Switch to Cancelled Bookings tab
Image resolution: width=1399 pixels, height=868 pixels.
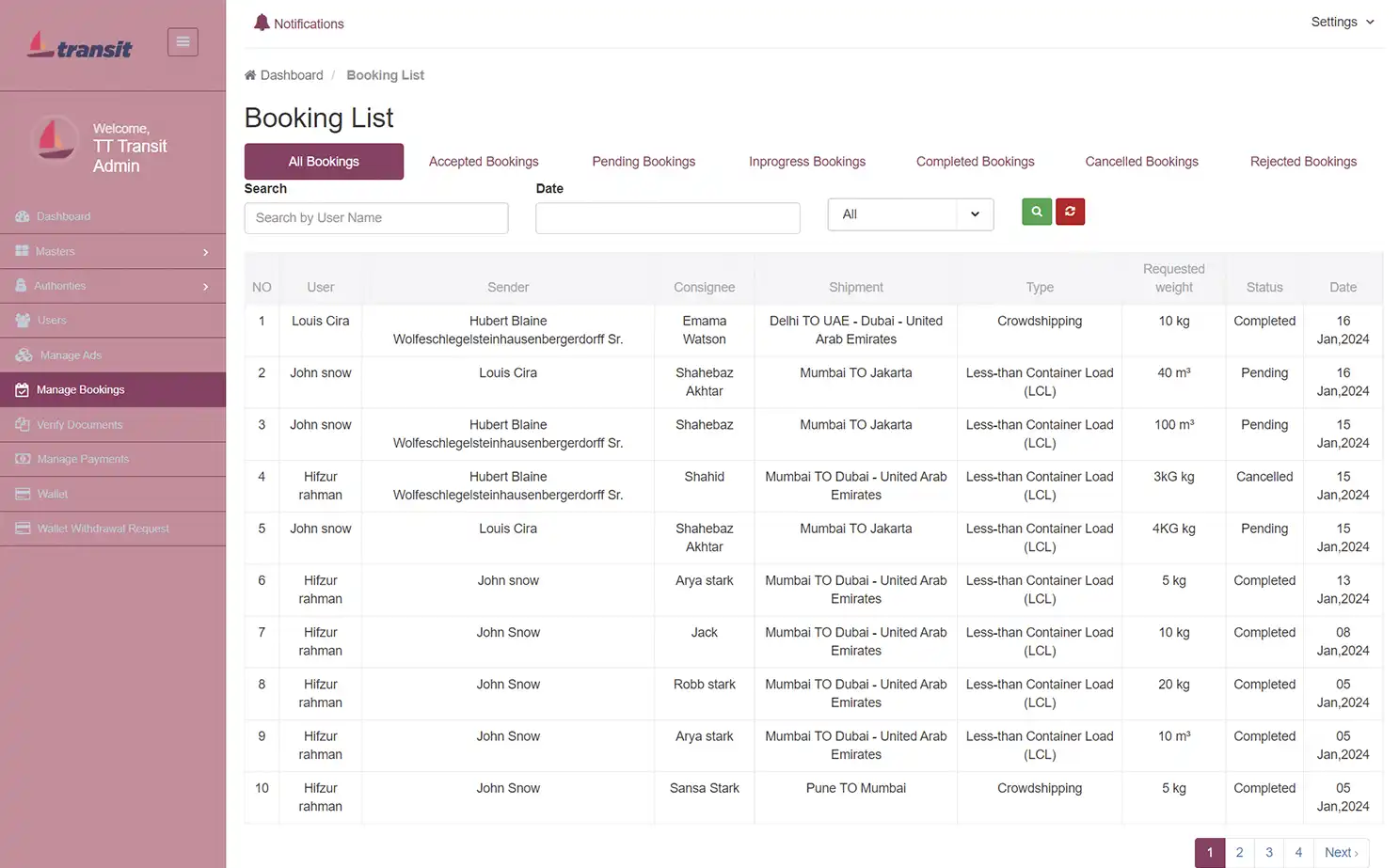click(x=1141, y=161)
